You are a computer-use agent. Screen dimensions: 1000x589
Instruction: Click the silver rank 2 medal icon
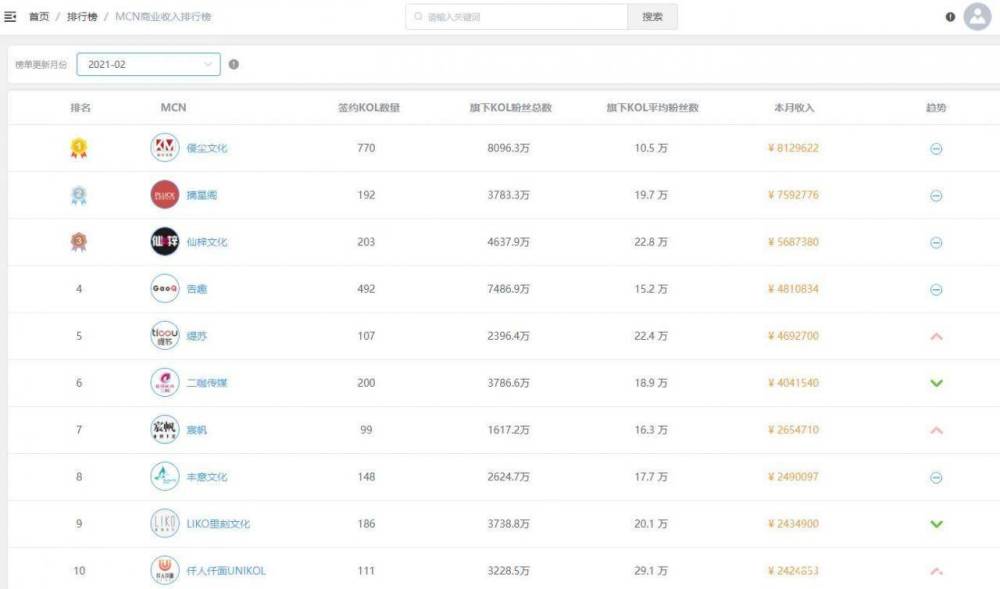point(78,195)
